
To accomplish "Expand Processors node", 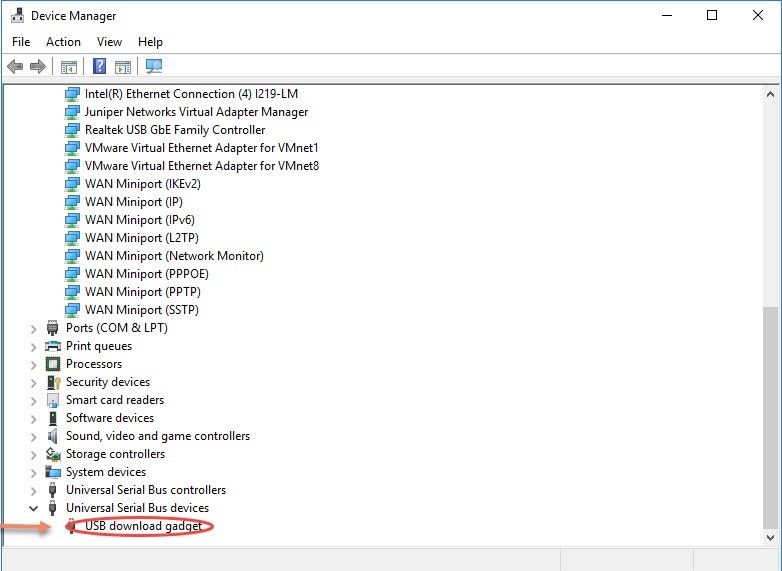I will 33,365.
